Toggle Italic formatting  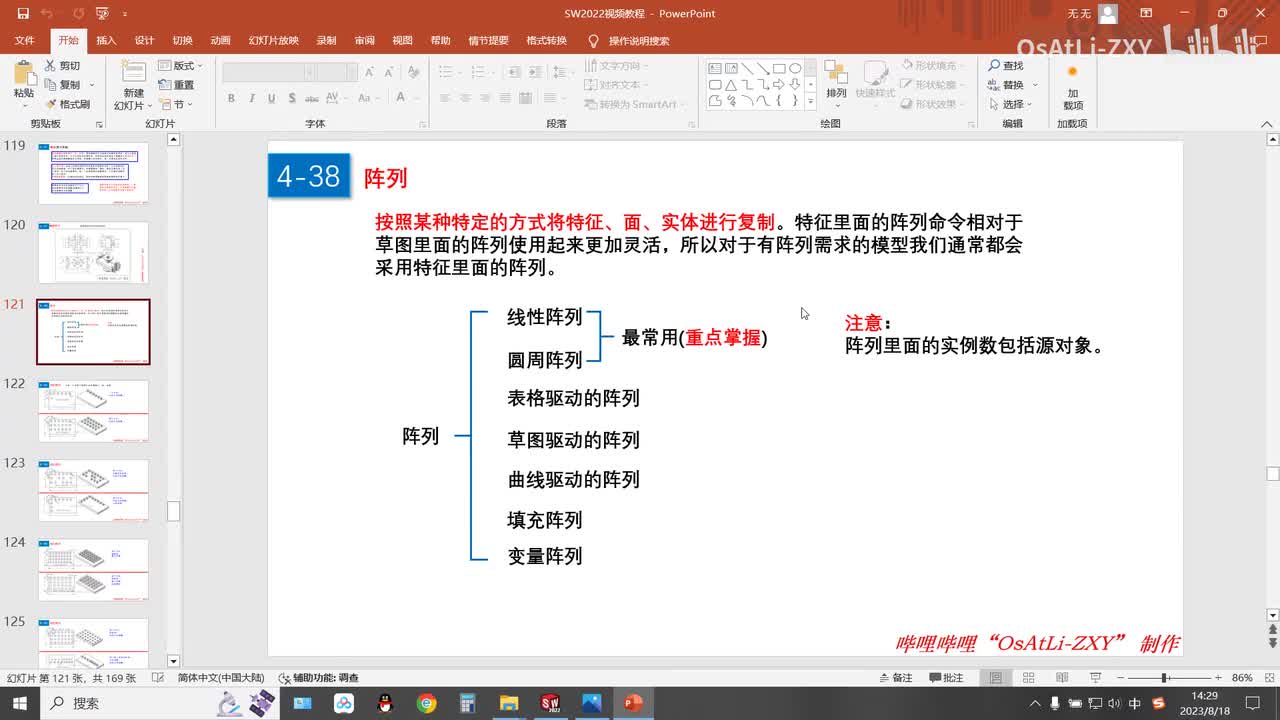coord(251,98)
